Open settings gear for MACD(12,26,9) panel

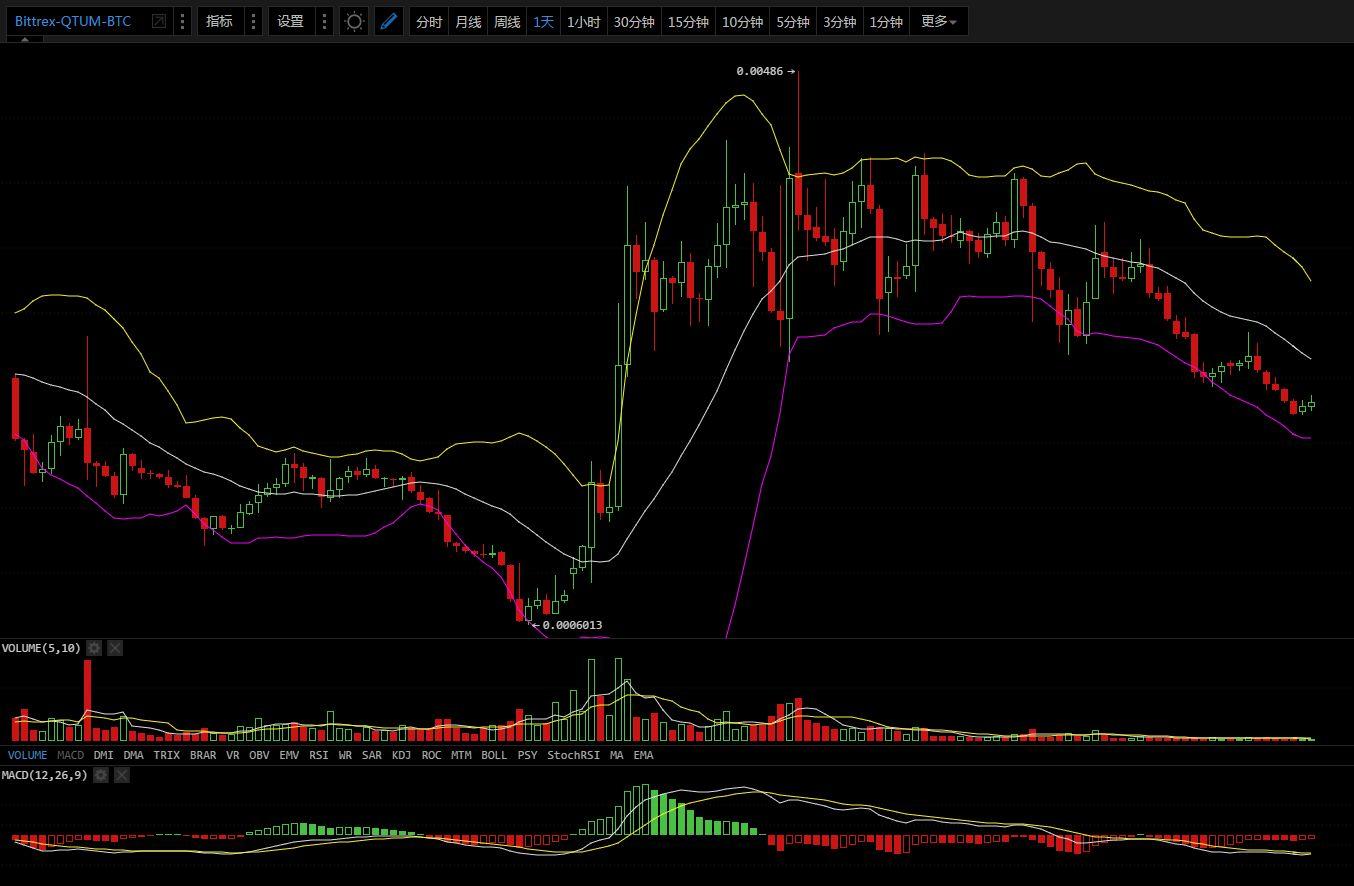tap(101, 775)
